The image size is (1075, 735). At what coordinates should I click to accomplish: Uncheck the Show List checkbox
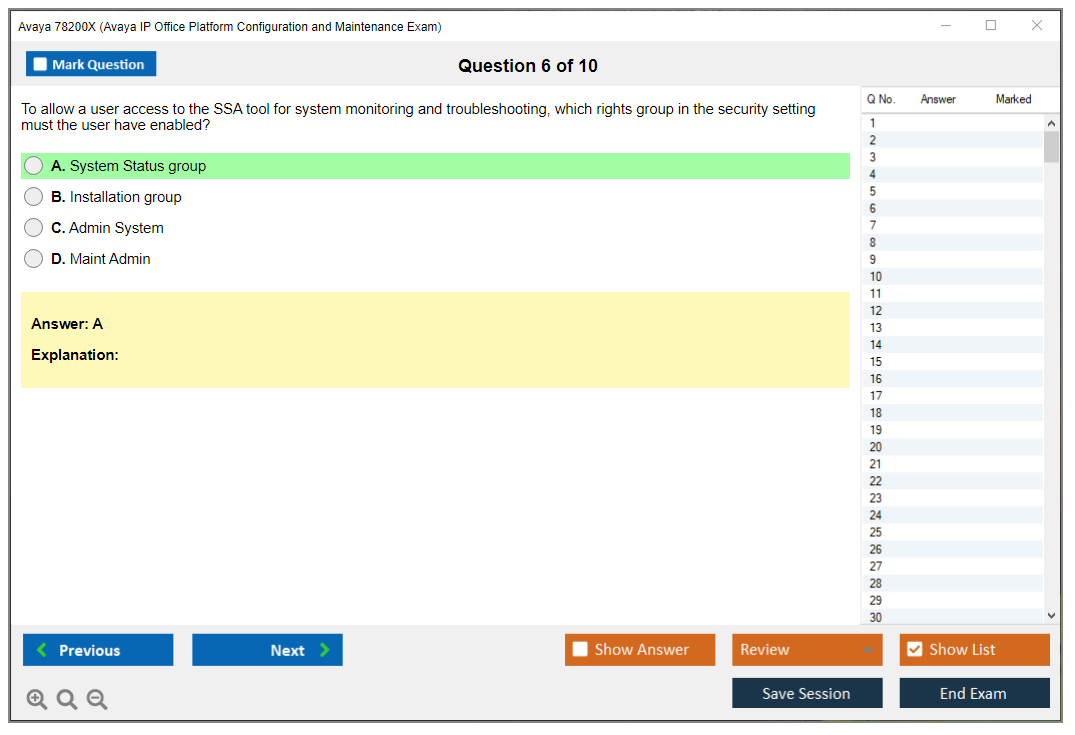(x=914, y=650)
